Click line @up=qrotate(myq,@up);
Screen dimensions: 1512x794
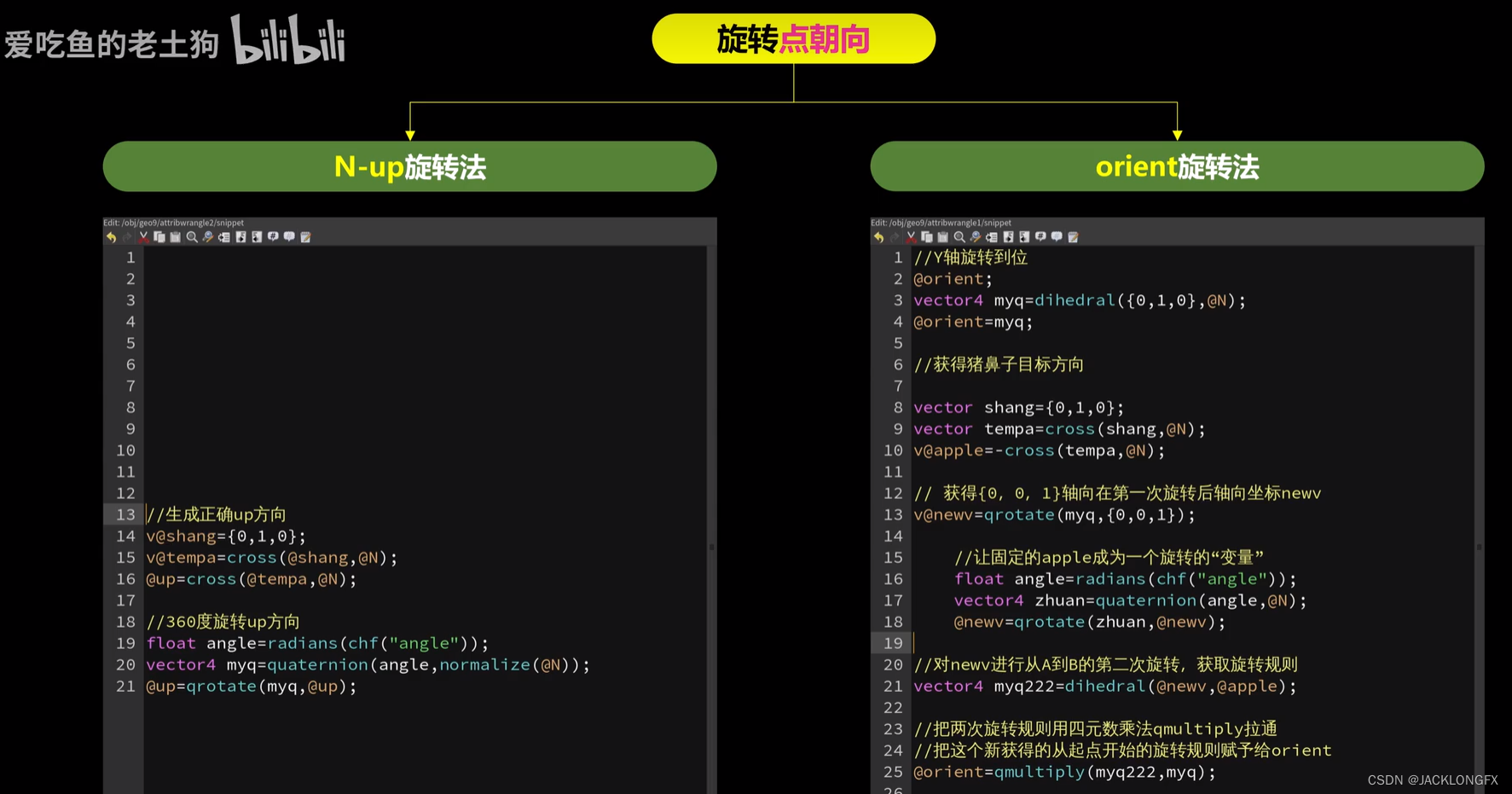[x=252, y=686]
